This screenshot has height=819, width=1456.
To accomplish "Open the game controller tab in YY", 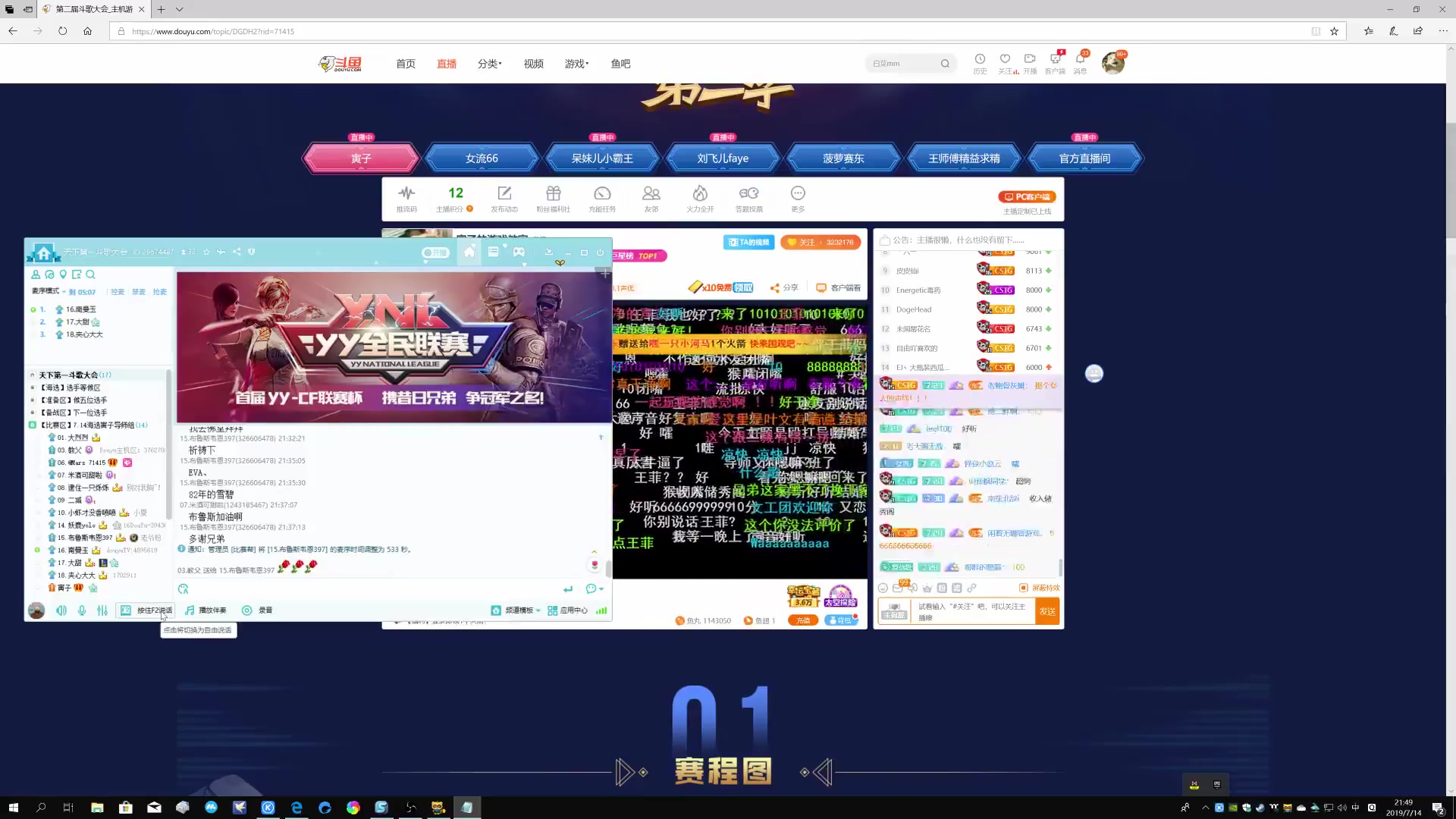I will pyautogui.click(x=519, y=252).
